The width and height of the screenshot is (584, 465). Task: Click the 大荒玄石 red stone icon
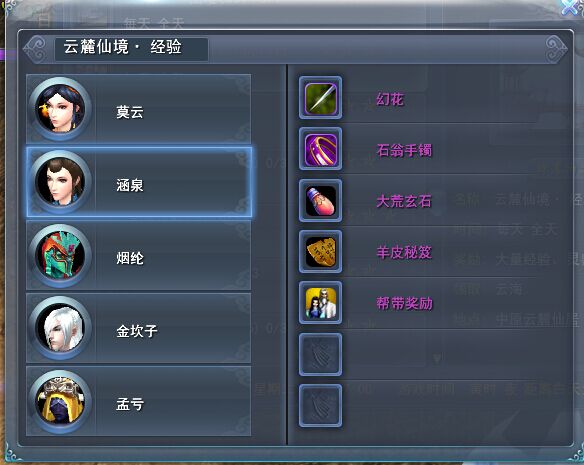point(320,200)
